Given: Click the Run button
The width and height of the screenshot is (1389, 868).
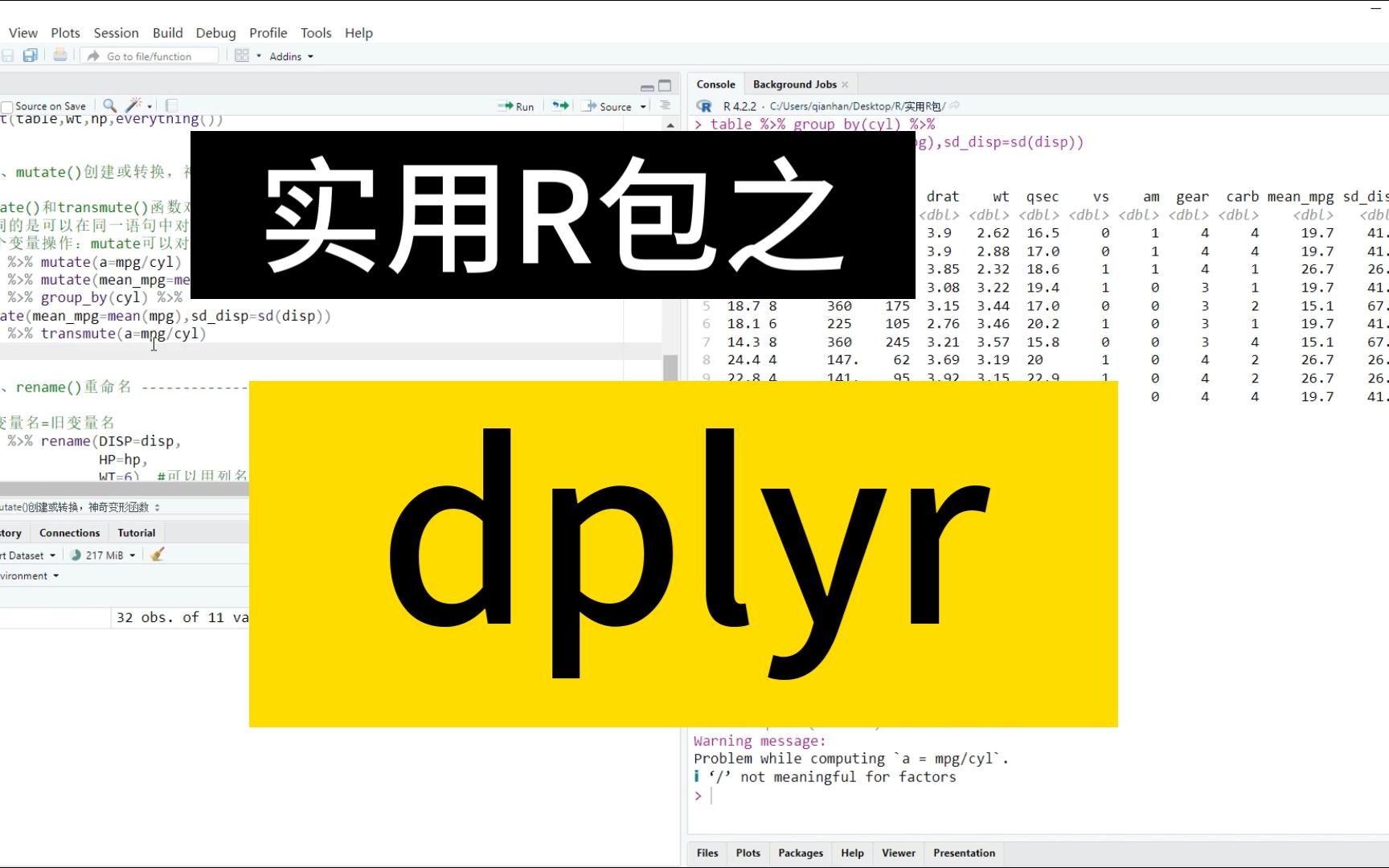Looking at the screenshot, I should point(515,106).
